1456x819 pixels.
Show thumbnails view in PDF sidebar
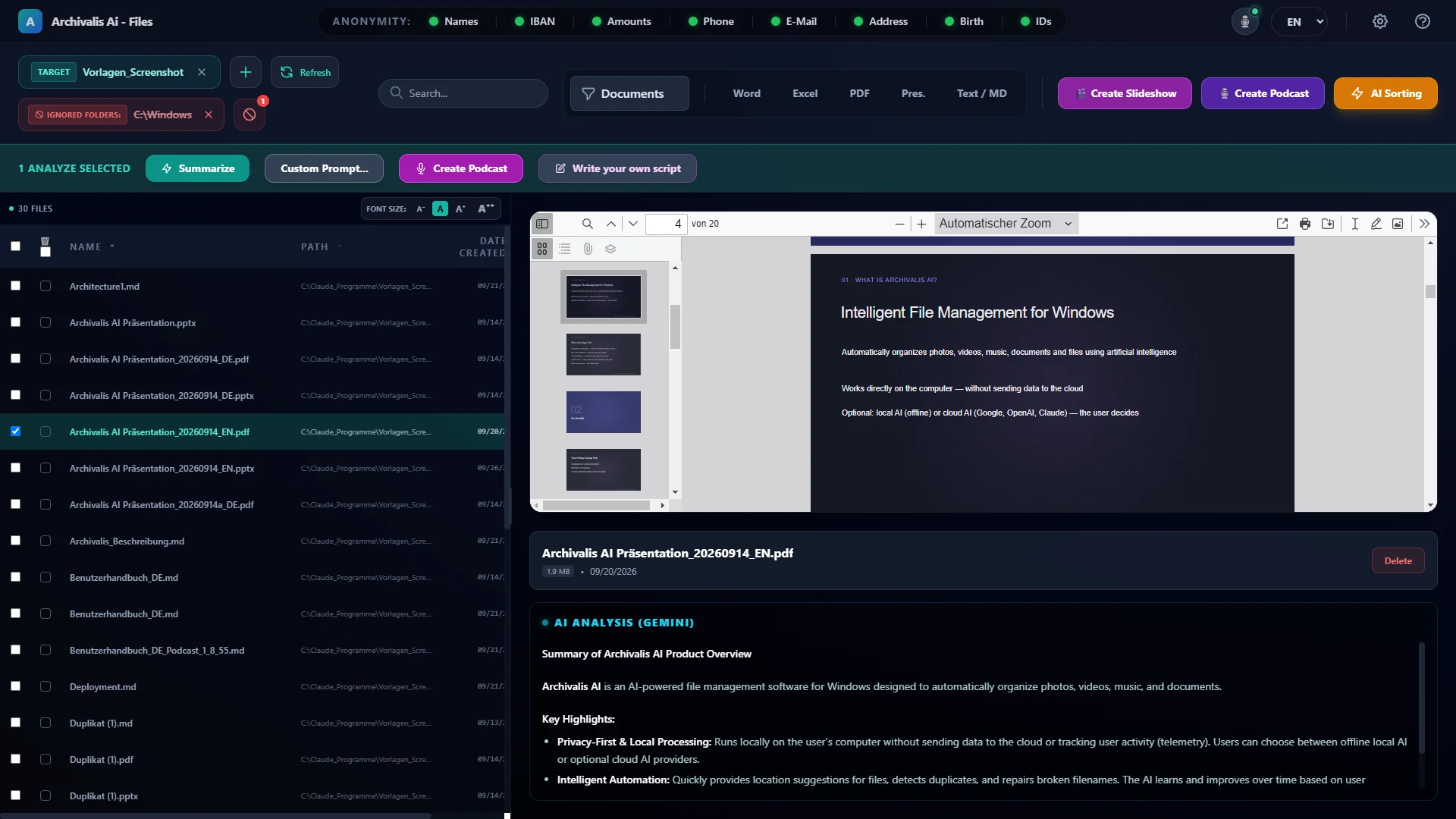542,249
